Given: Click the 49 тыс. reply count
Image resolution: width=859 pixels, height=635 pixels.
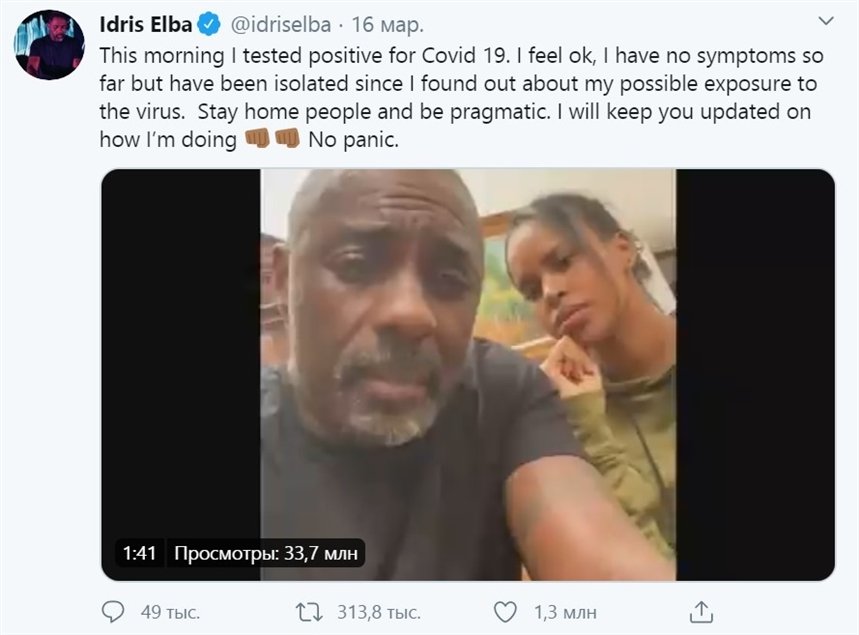Looking at the screenshot, I should [x=165, y=610].
